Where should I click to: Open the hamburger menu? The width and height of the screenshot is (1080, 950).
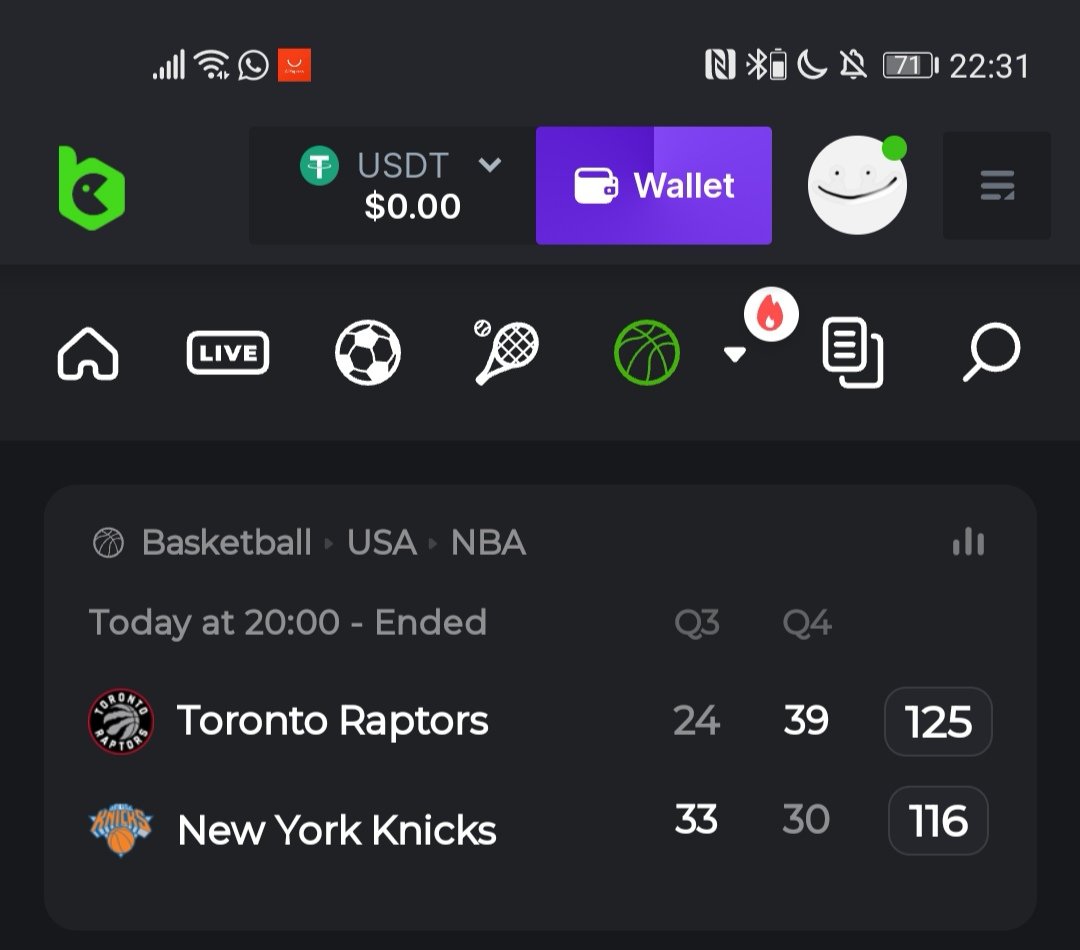(x=996, y=186)
